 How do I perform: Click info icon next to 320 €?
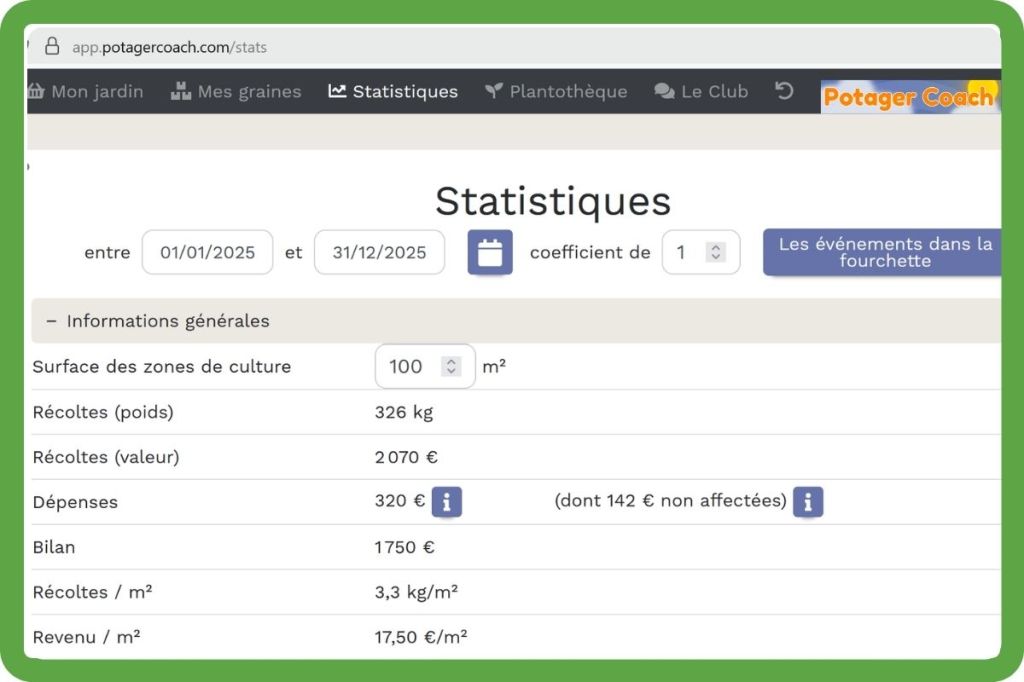447,502
